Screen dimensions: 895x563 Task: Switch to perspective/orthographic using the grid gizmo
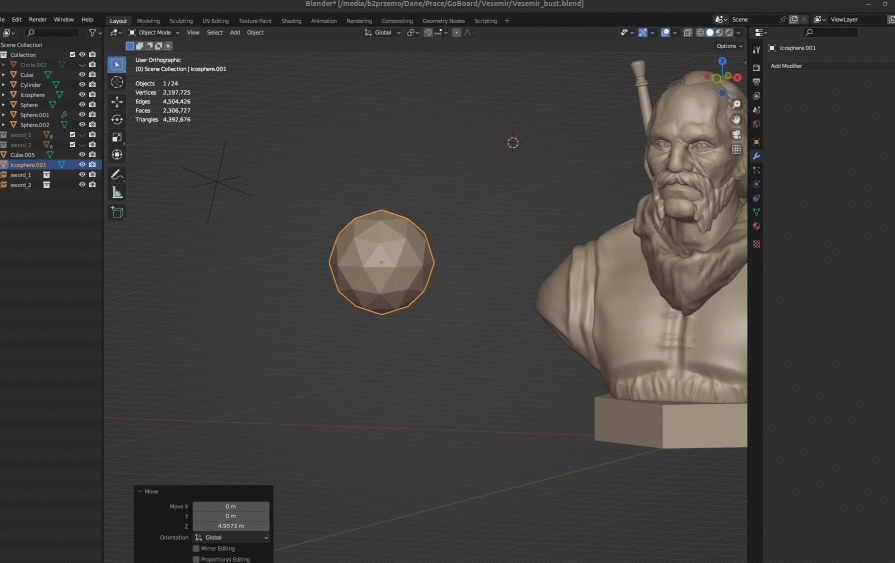coord(737,149)
